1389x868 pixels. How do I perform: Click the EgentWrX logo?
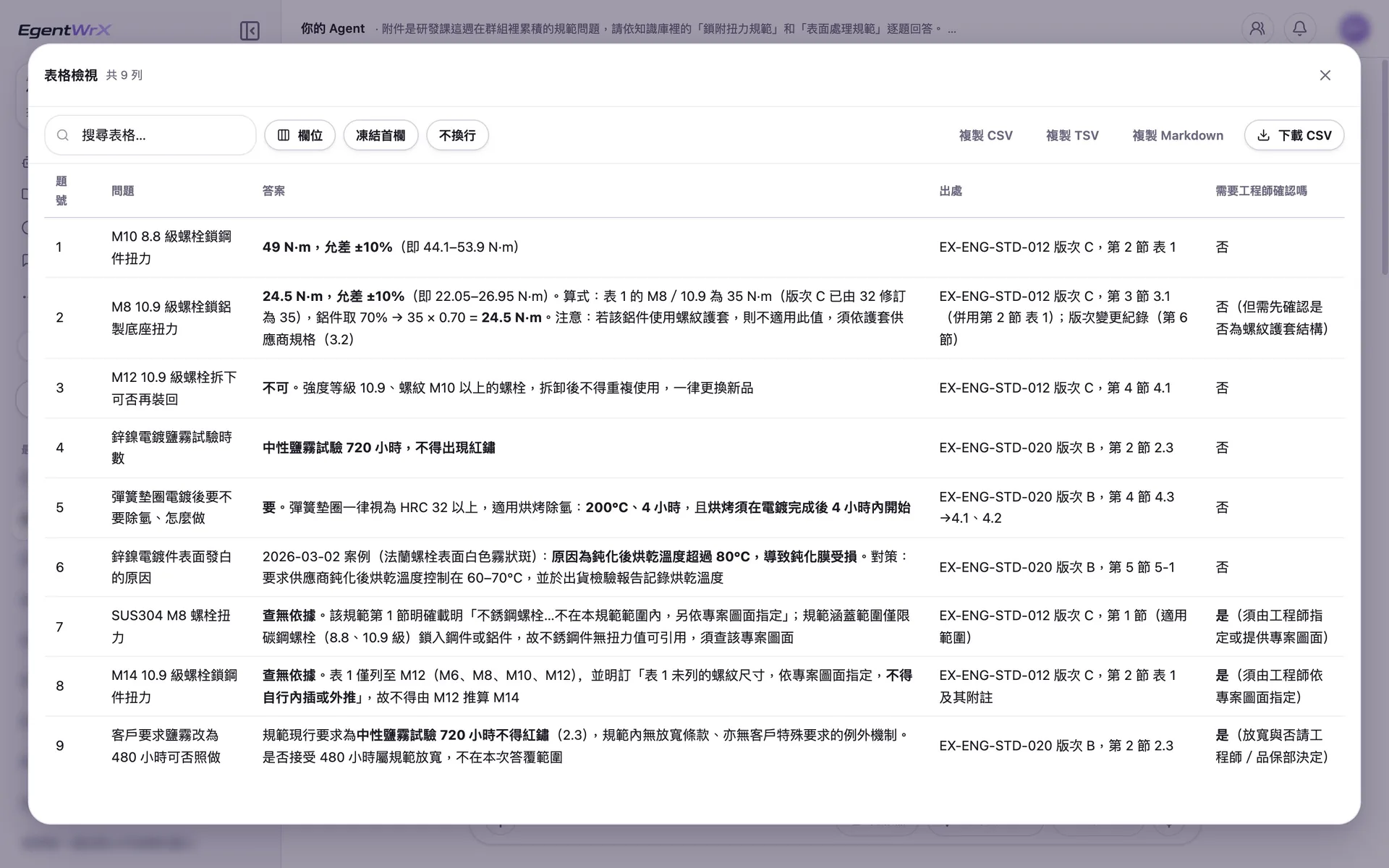[x=64, y=30]
